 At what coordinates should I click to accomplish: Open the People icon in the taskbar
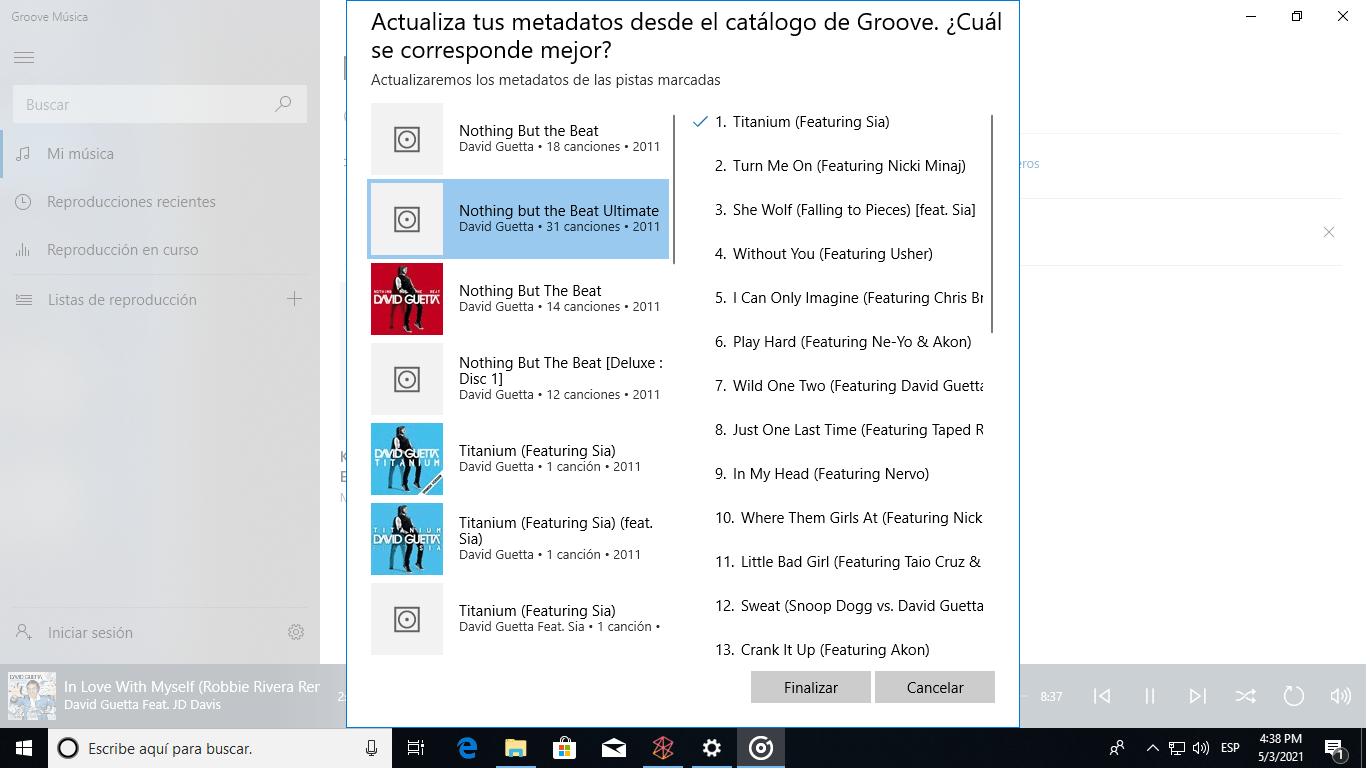[x=1118, y=748]
